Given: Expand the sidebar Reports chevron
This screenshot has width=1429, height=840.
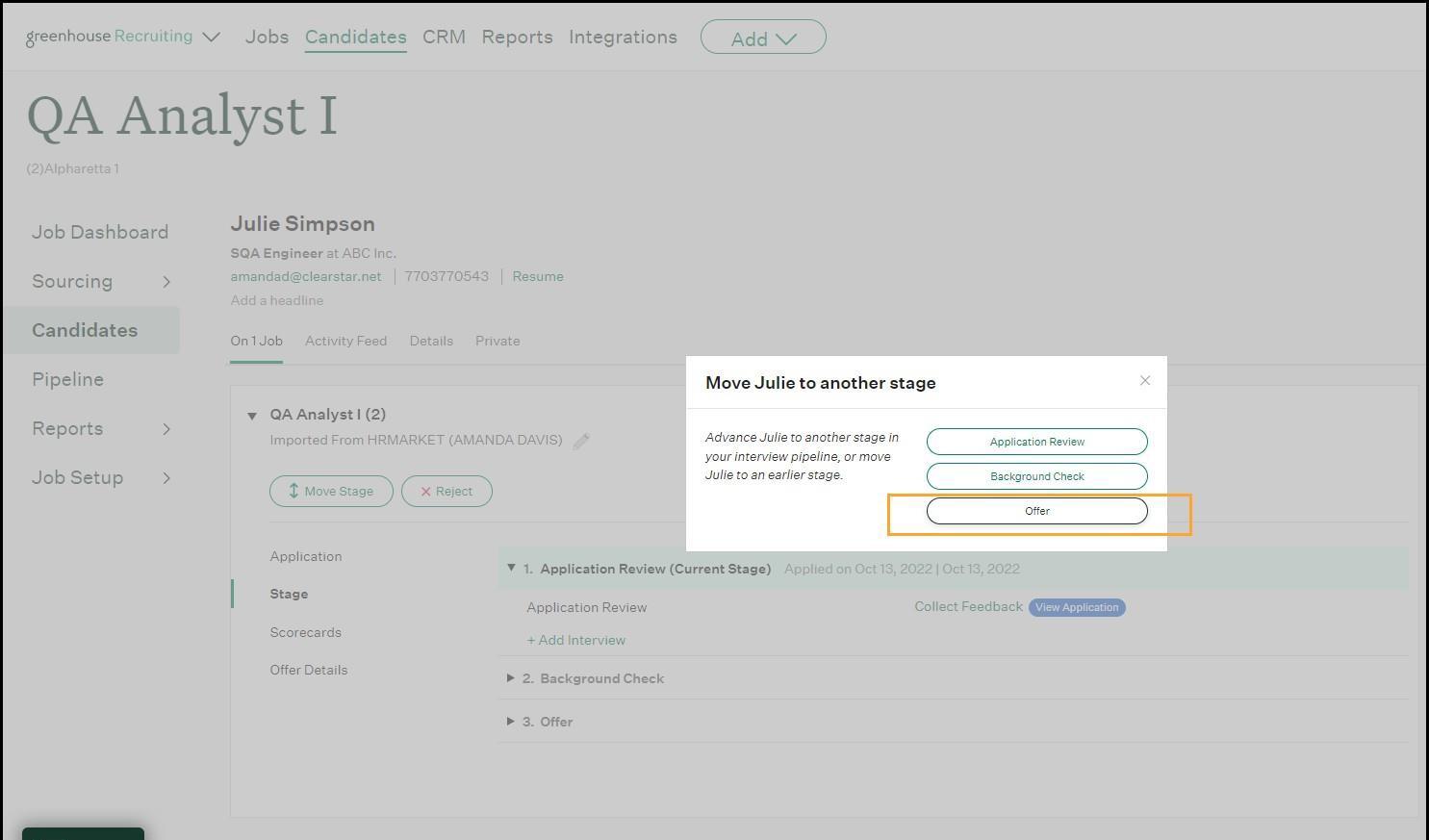Looking at the screenshot, I should pos(166,429).
